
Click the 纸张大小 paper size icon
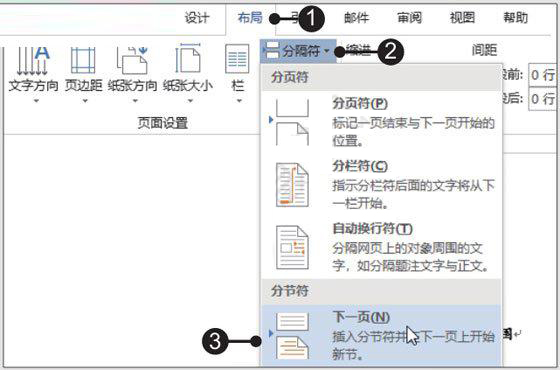coord(188,59)
